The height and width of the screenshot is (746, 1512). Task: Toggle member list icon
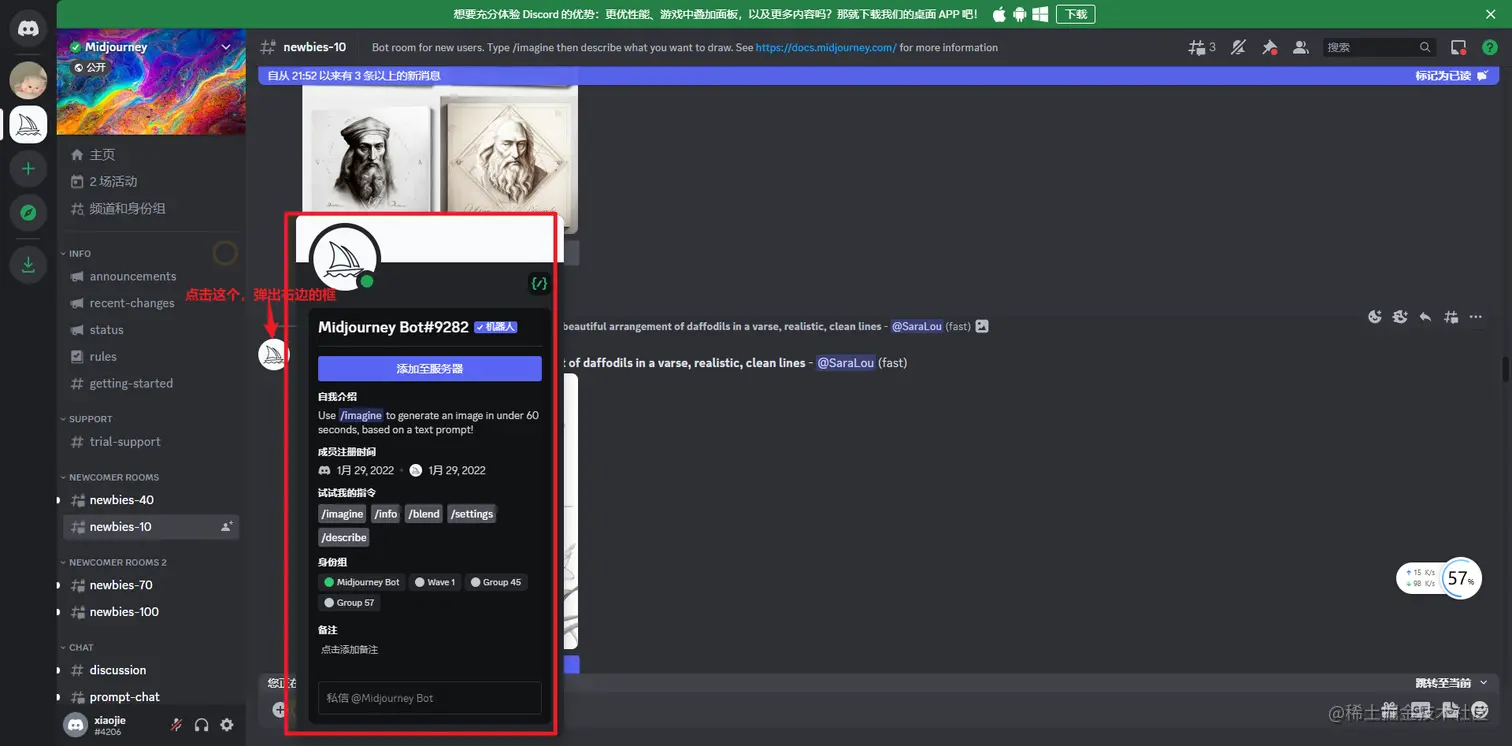[x=1300, y=47]
